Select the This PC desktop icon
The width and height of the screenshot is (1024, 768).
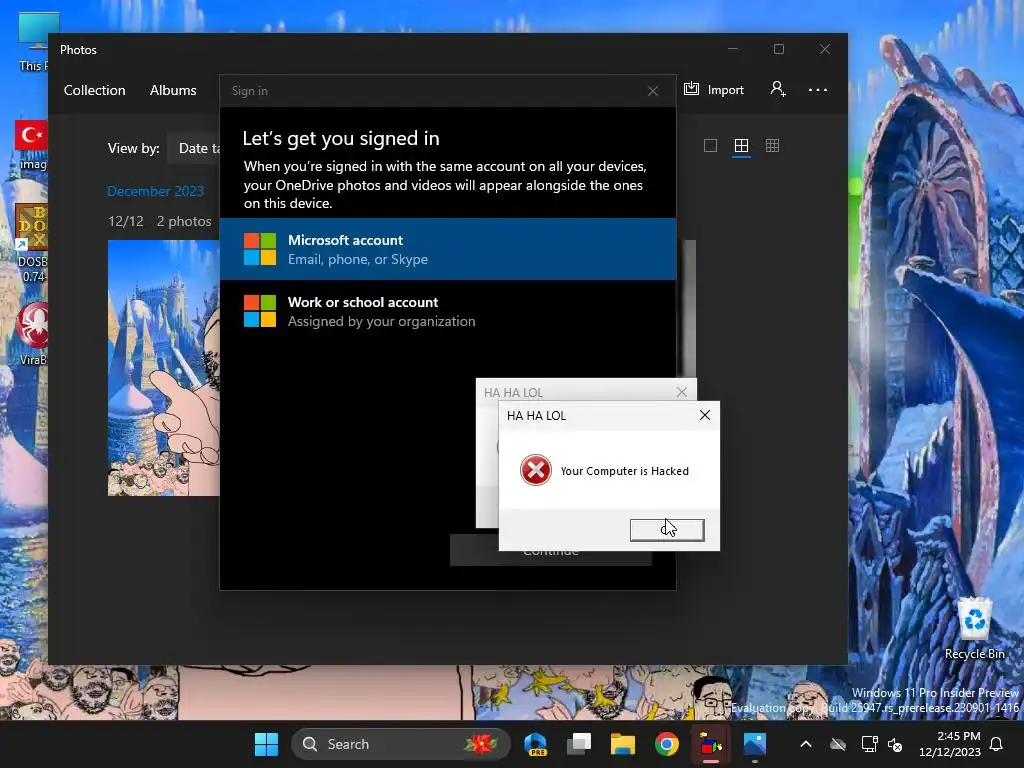tap(33, 42)
